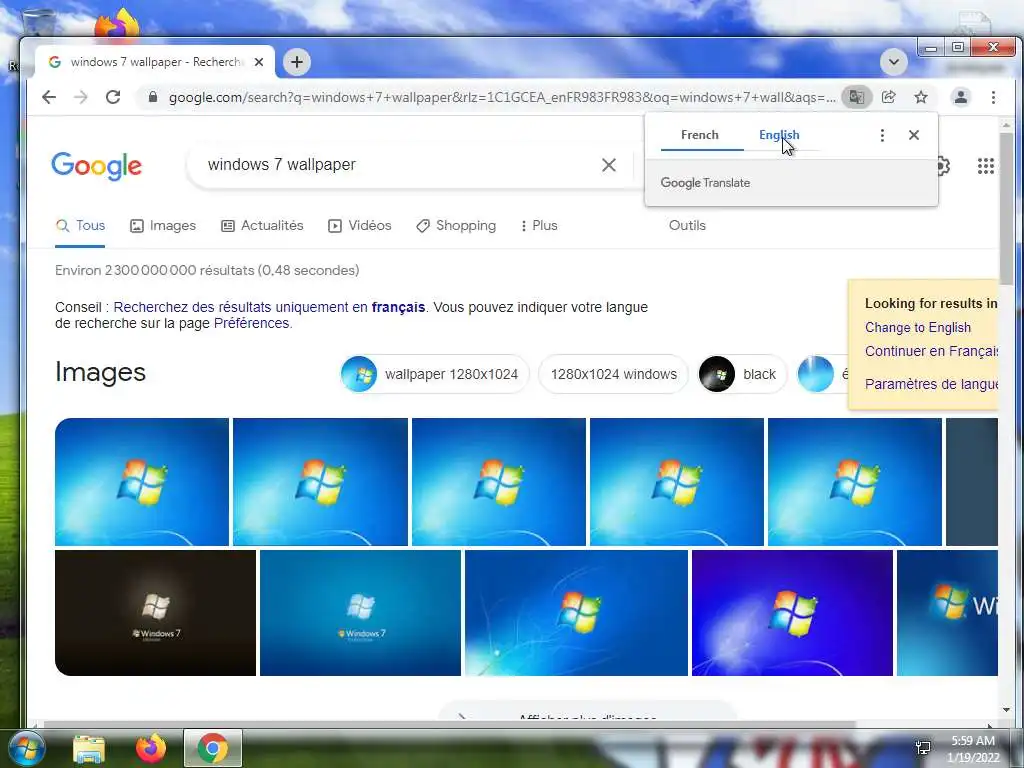This screenshot has height=768, width=1024.
Task: Select the Tous search tab
Action: pyautogui.click(x=80, y=226)
